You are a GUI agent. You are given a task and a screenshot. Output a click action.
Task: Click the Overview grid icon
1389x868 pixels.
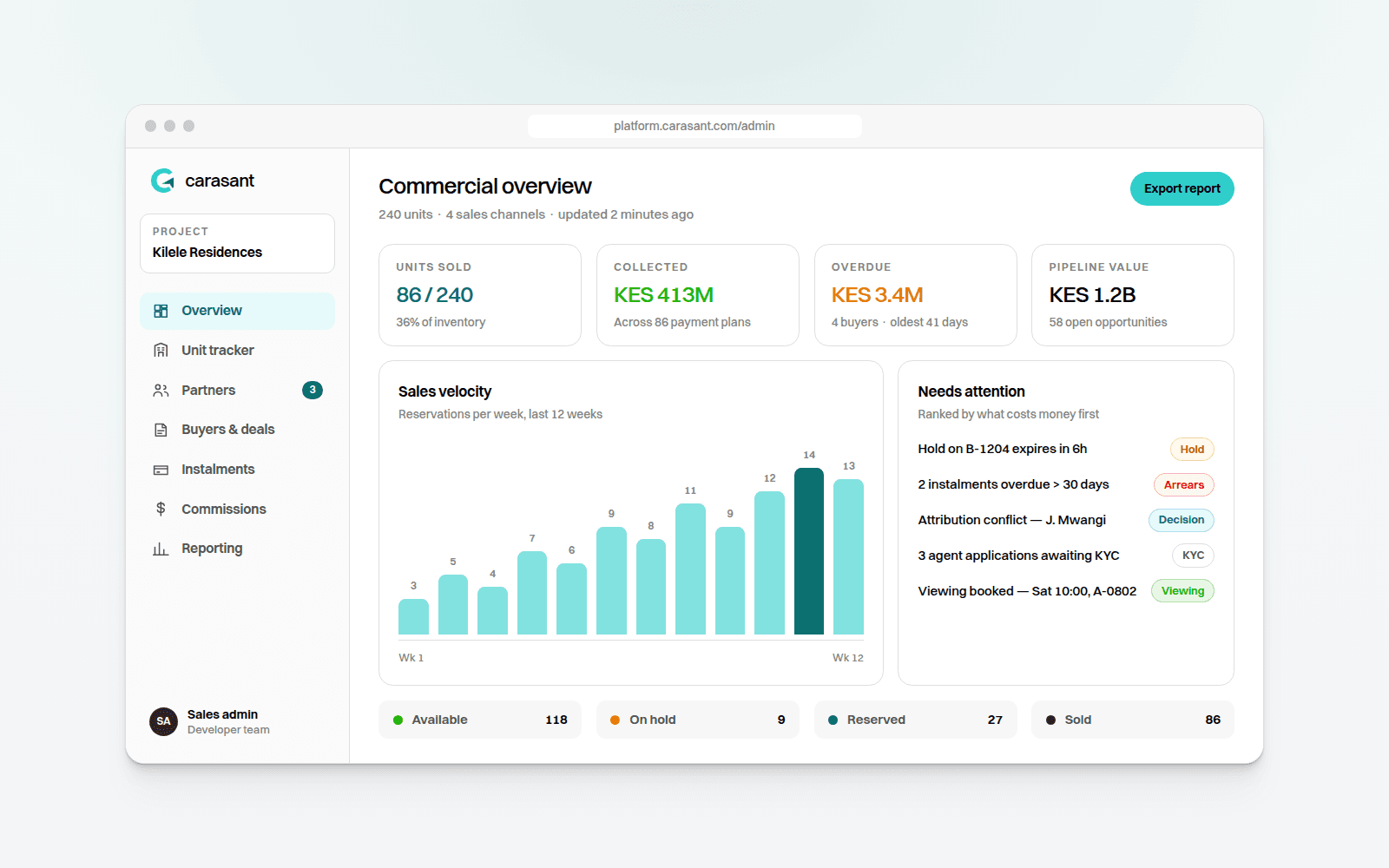coord(161,311)
